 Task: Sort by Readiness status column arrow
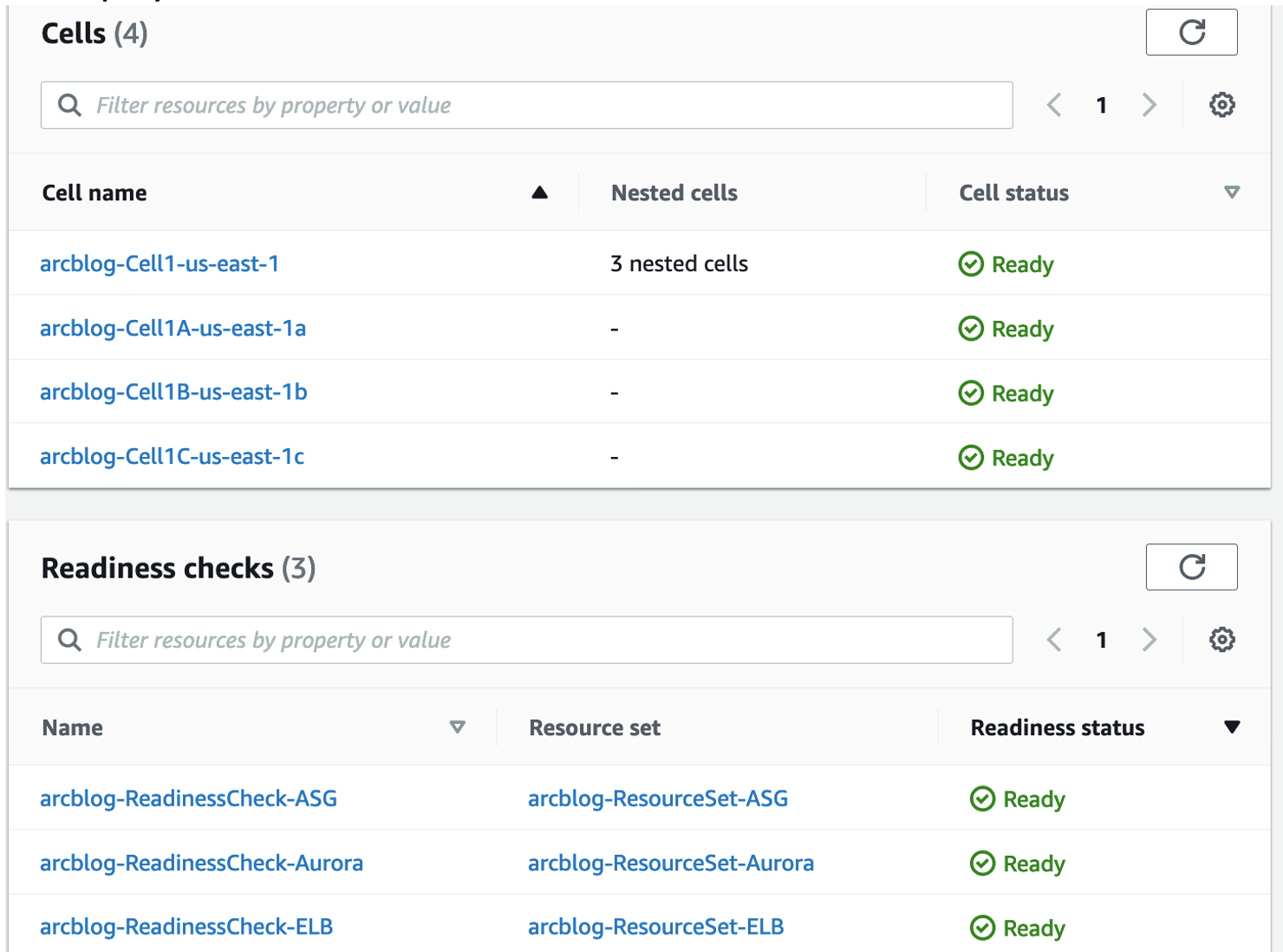1231,727
